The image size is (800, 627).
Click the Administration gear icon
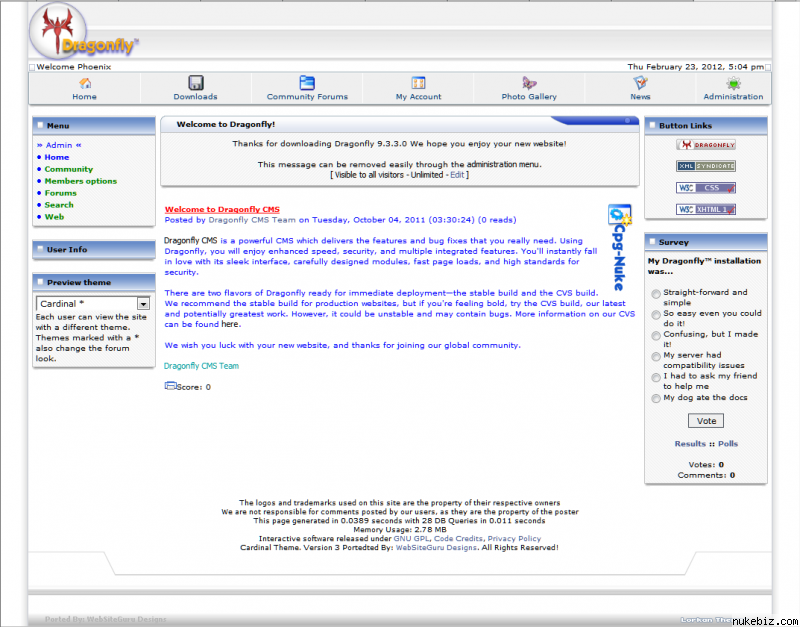click(x=733, y=83)
